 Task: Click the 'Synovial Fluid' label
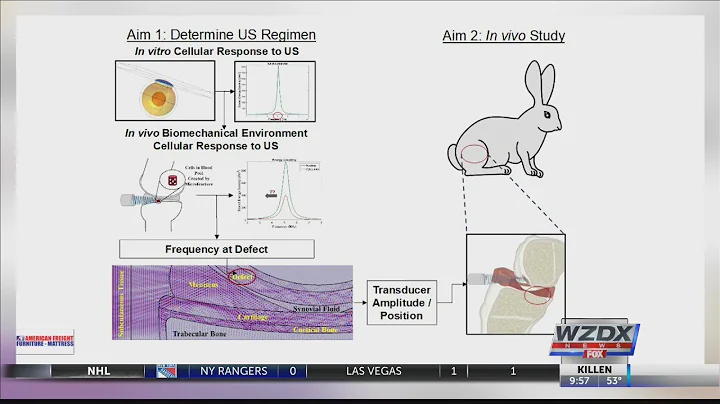[316, 309]
